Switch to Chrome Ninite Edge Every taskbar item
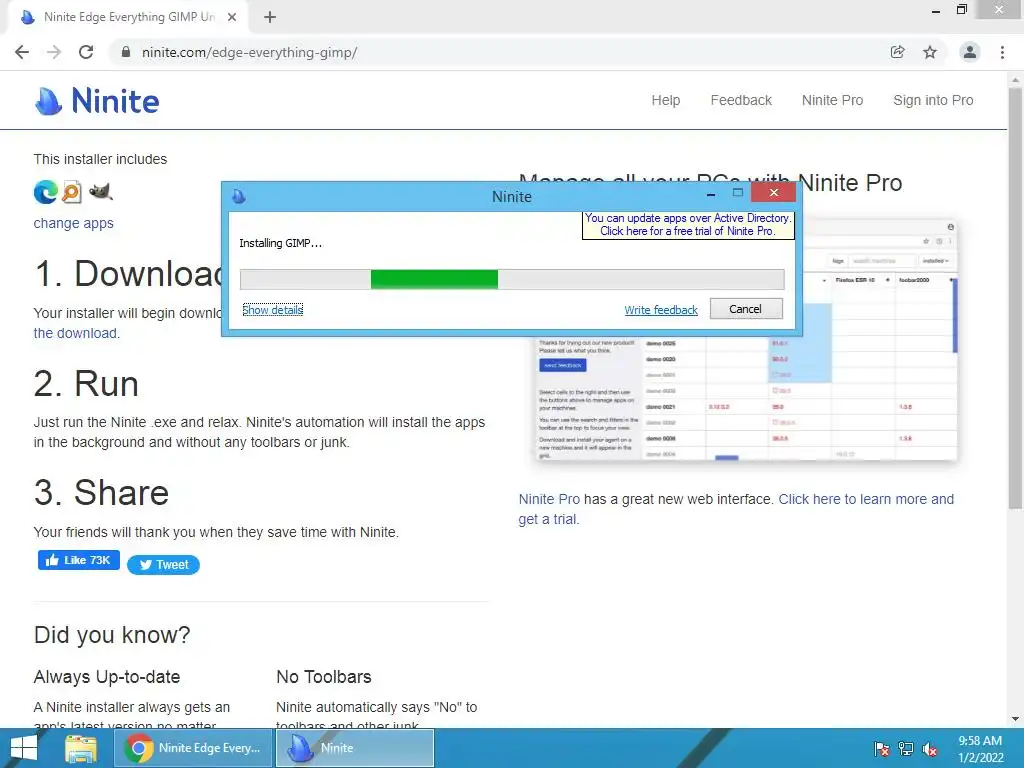 [x=193, y=748]
